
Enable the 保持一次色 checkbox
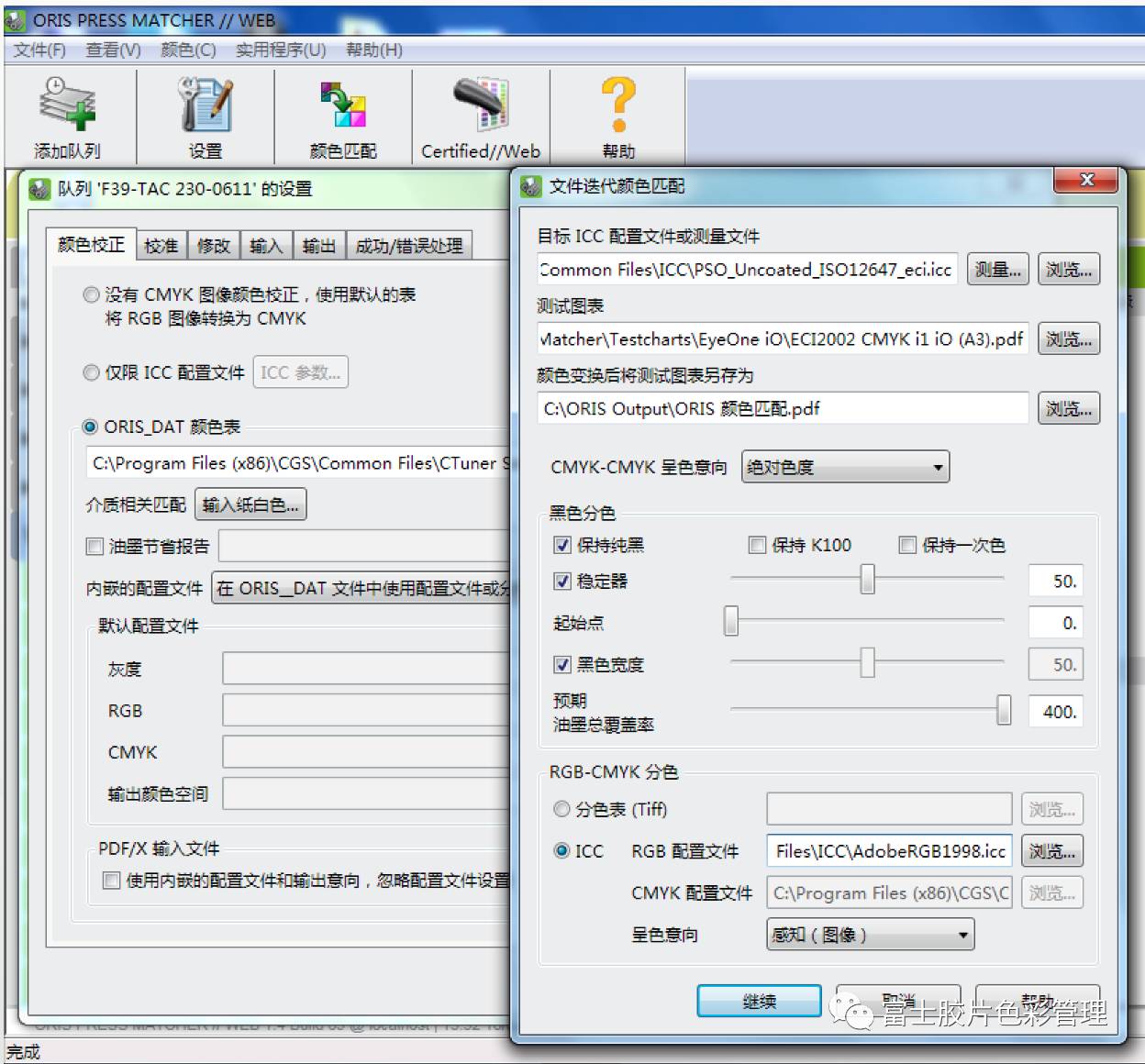[x=907, y=545]
